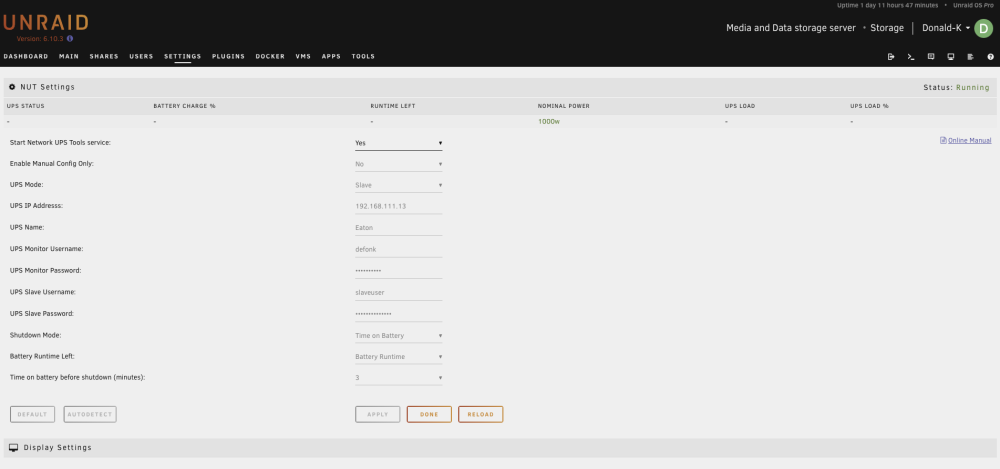Viewport: 1000px width, 469px height.
Task: Click the Done button
Action: point(429,414)
